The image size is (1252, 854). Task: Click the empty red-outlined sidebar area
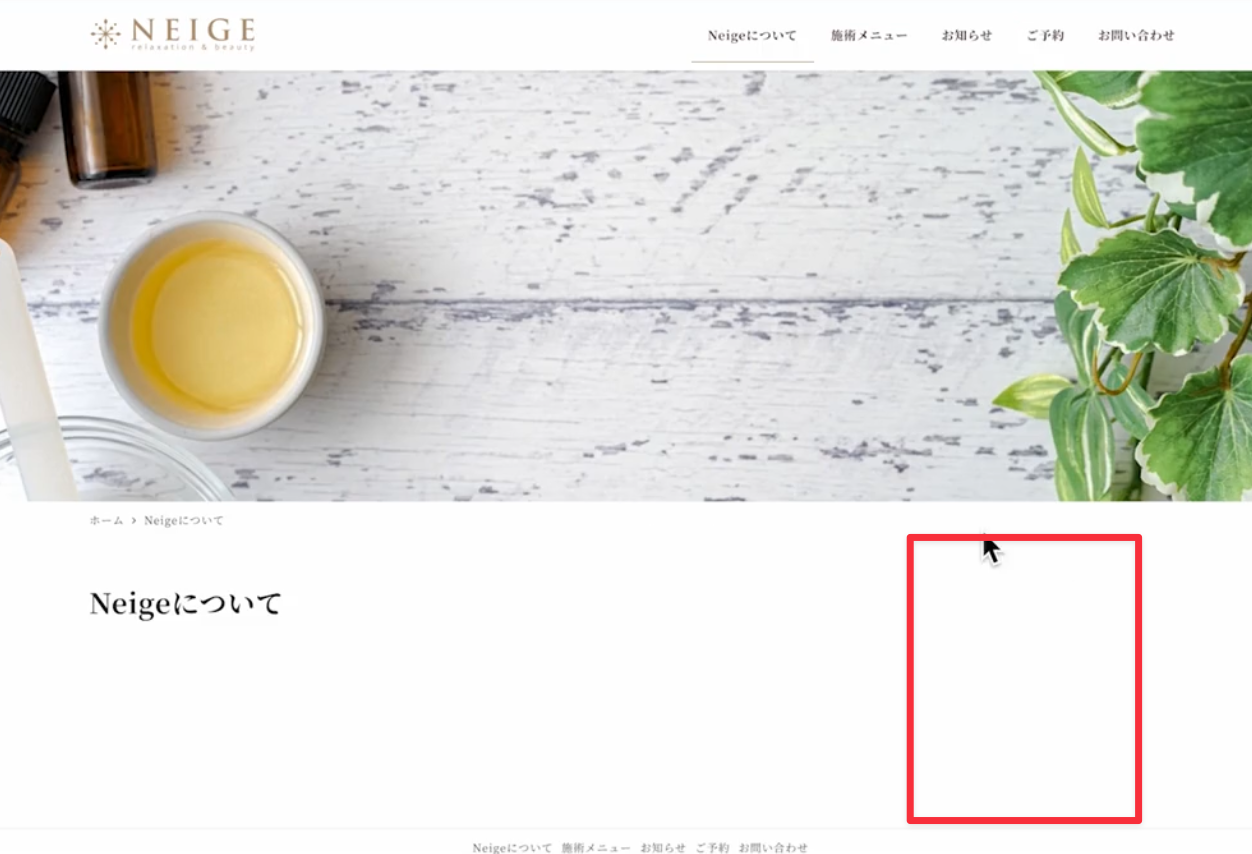[1024, 679]
